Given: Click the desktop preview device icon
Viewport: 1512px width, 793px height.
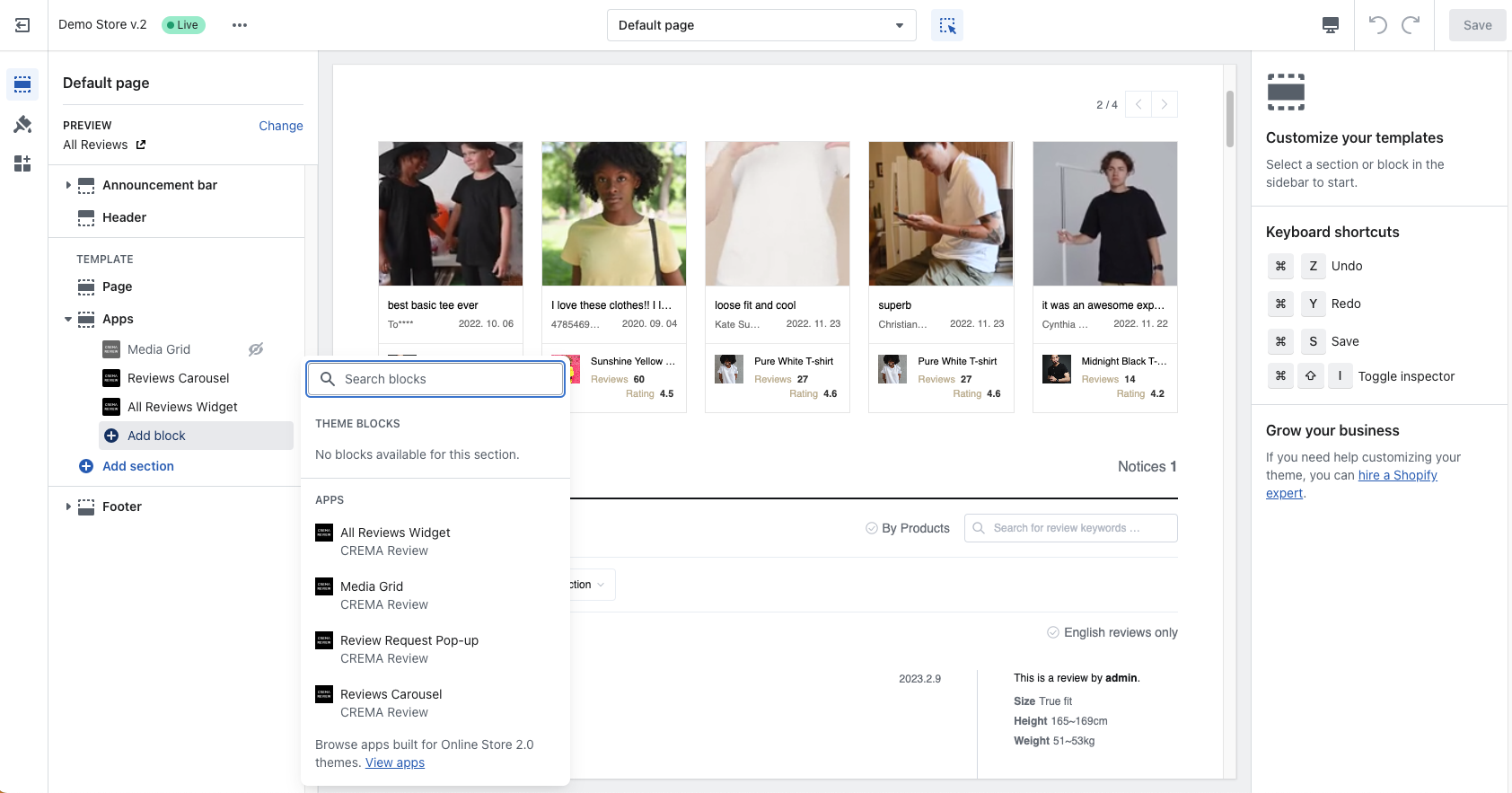Looking at the screenshot, I should coord(1330,25).
